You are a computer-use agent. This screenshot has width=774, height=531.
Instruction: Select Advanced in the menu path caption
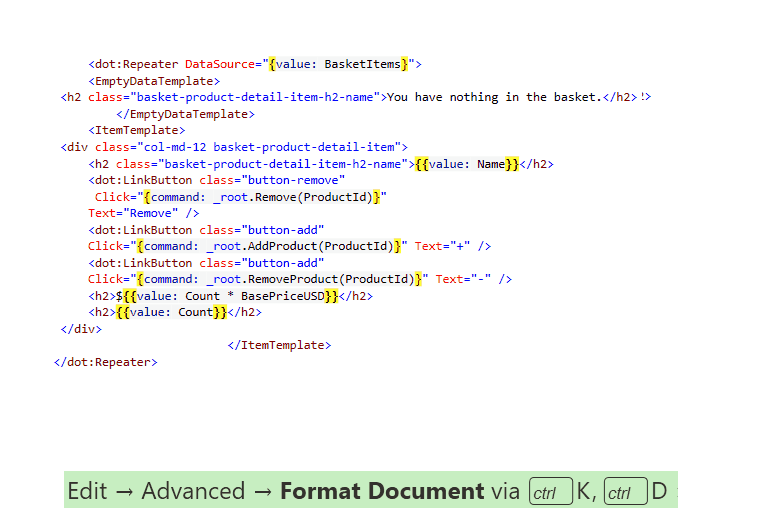[193, 491]
